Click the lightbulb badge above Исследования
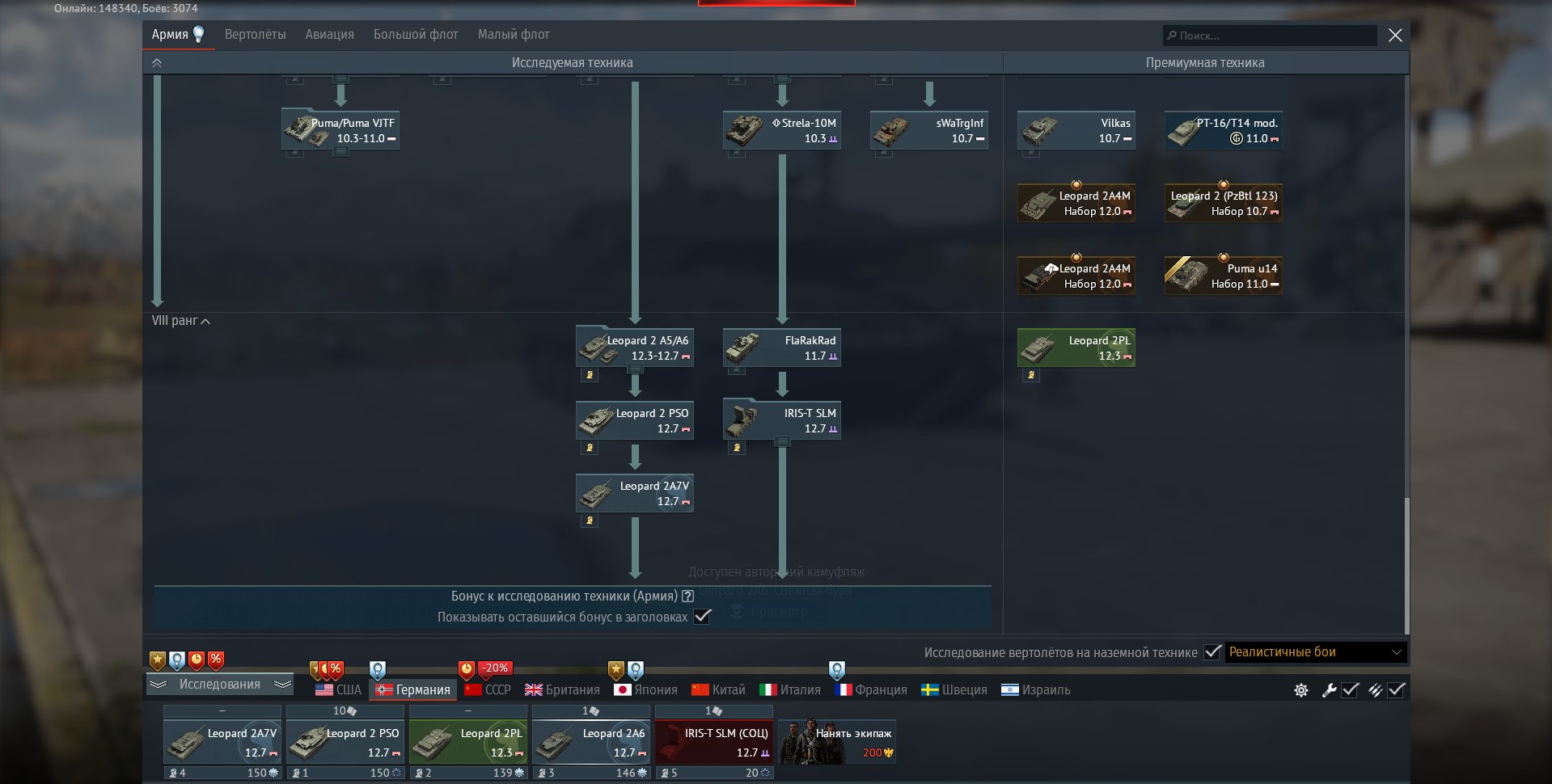This screenshot has height=784, width=1552. (176, 660)
